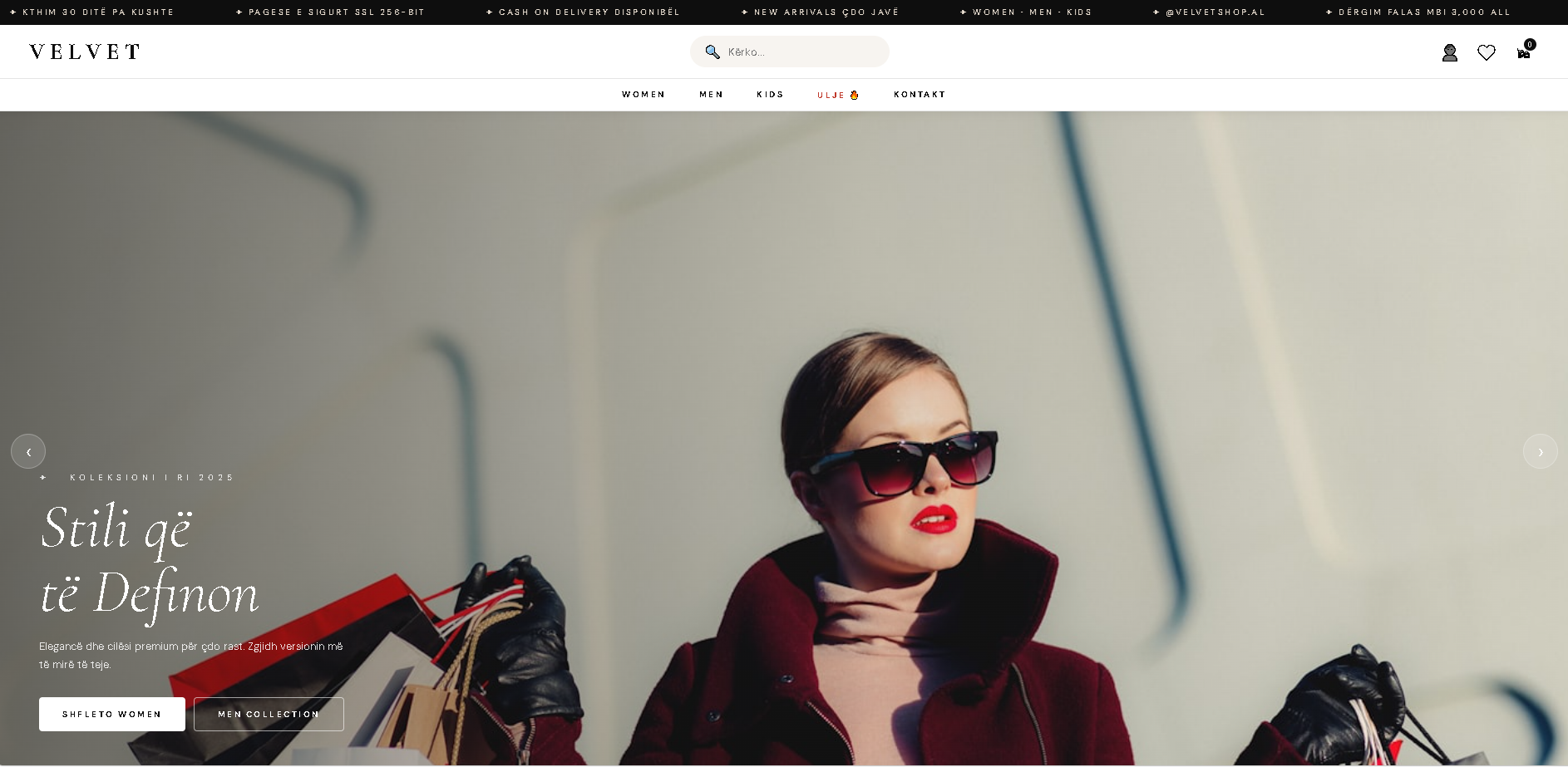1568x767 pixels.
Task: Open the MEN menu
Action: click(711, 95)
